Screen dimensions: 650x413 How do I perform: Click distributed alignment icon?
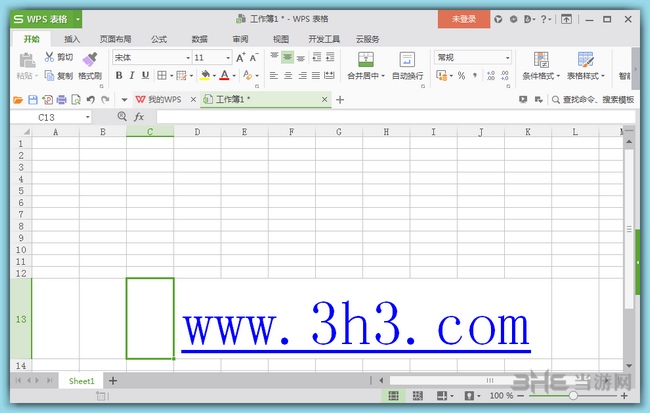(329, 75)
